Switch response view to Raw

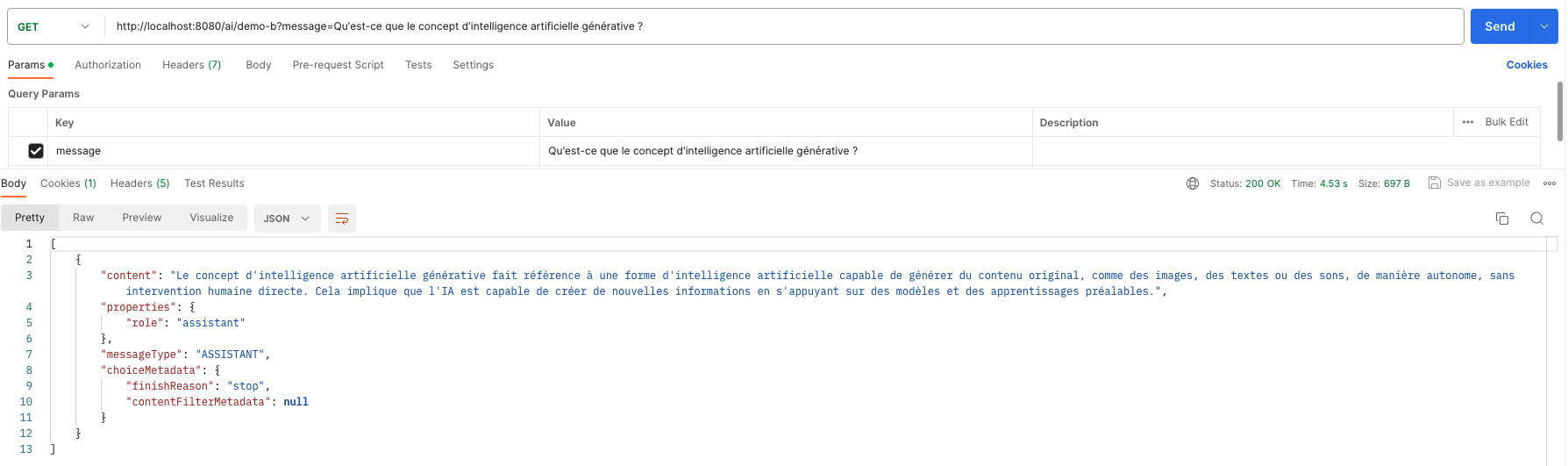[83, 218]
